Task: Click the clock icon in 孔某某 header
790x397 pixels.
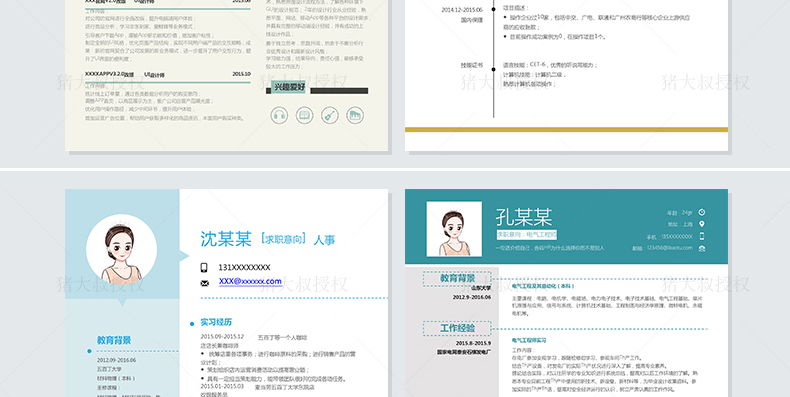Action: [702, 213]
